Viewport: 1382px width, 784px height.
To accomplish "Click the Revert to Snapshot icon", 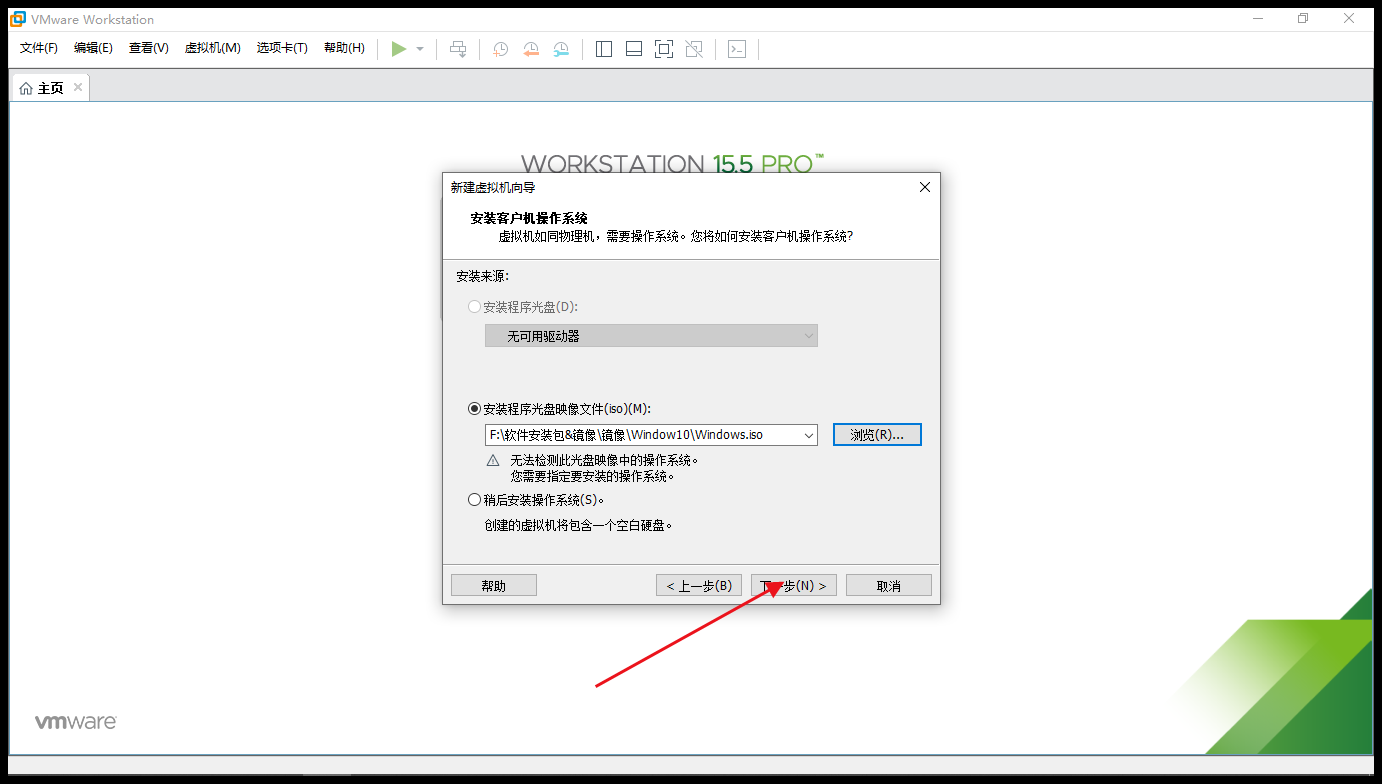I will [x=531, y=49].
